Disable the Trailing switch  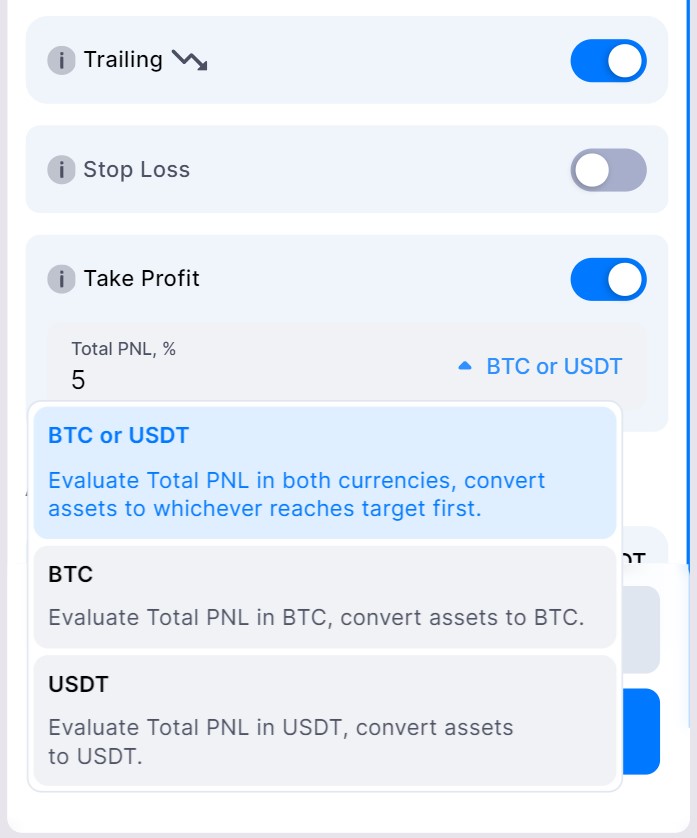(x=608, y=60)
